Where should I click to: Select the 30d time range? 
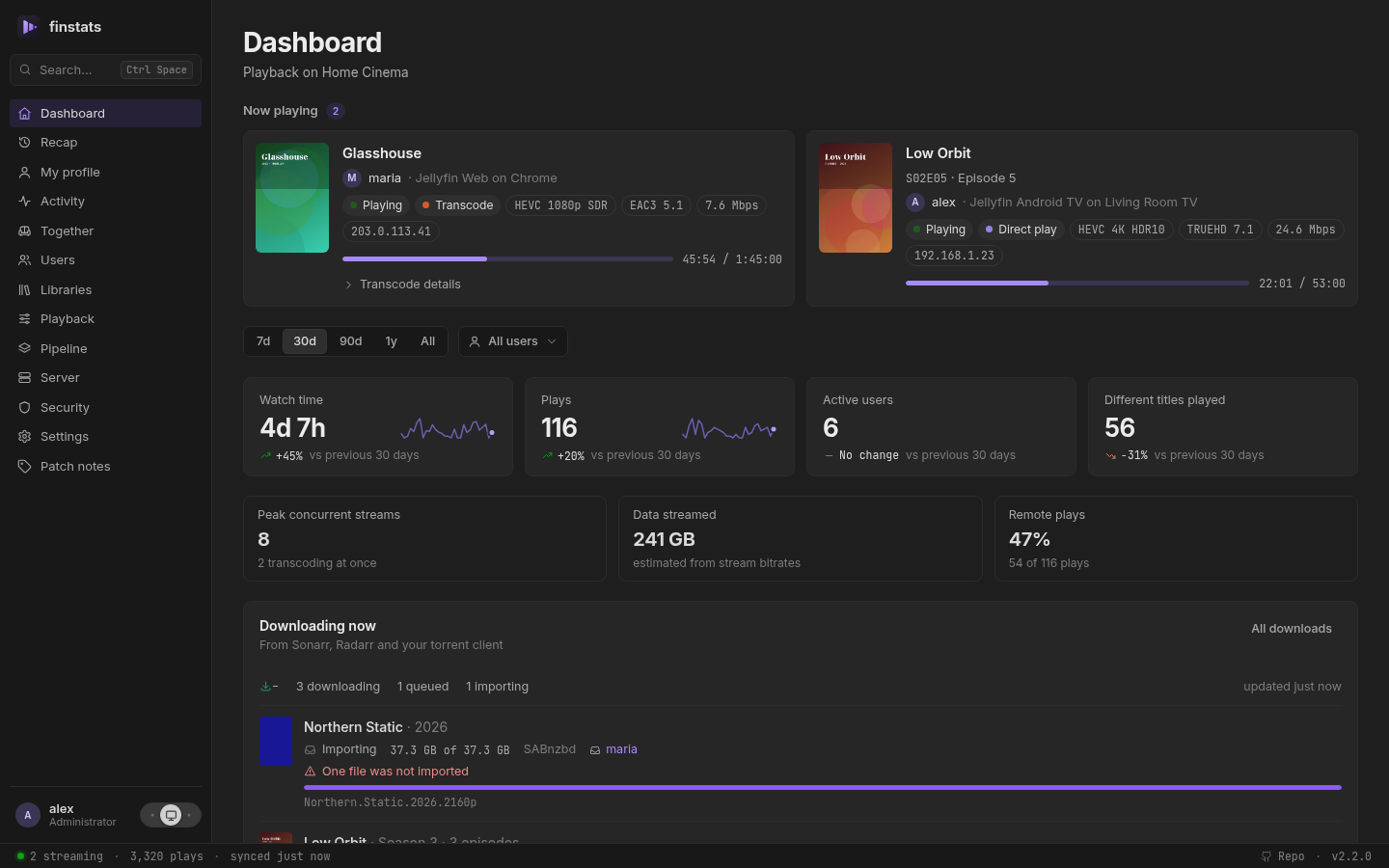305,341
